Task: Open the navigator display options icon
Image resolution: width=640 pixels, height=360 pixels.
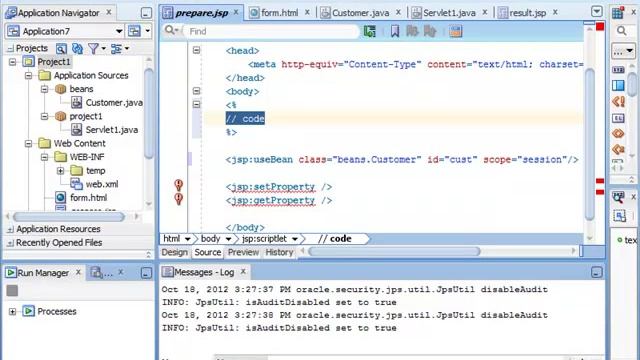Action: (116, 49)
